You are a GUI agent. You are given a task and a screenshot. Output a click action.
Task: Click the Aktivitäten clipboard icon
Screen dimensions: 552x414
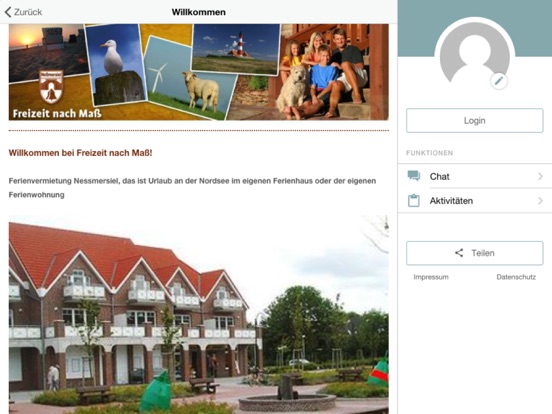click(414, 201)
